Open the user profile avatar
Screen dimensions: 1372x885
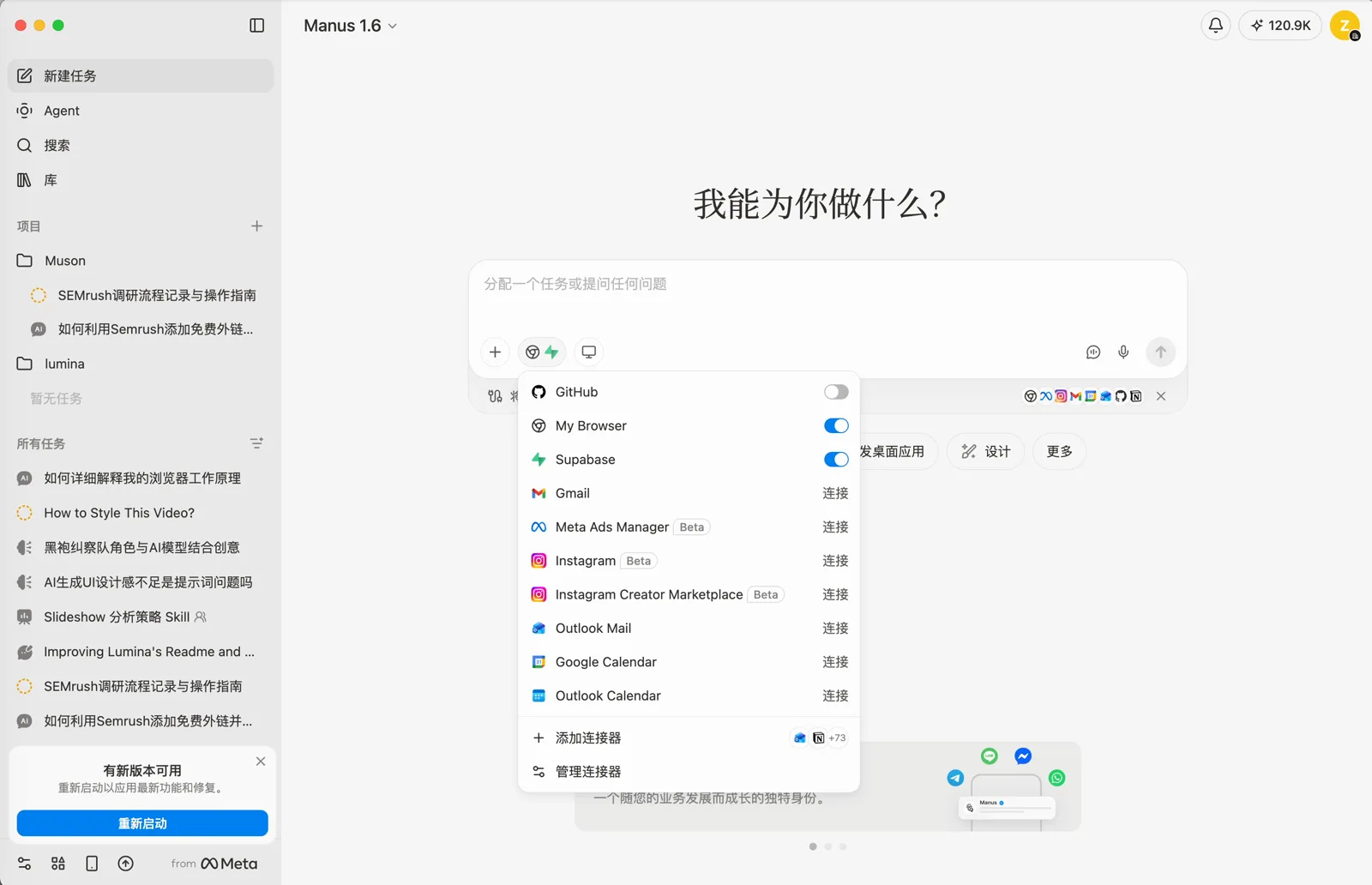coord(1345,26)
